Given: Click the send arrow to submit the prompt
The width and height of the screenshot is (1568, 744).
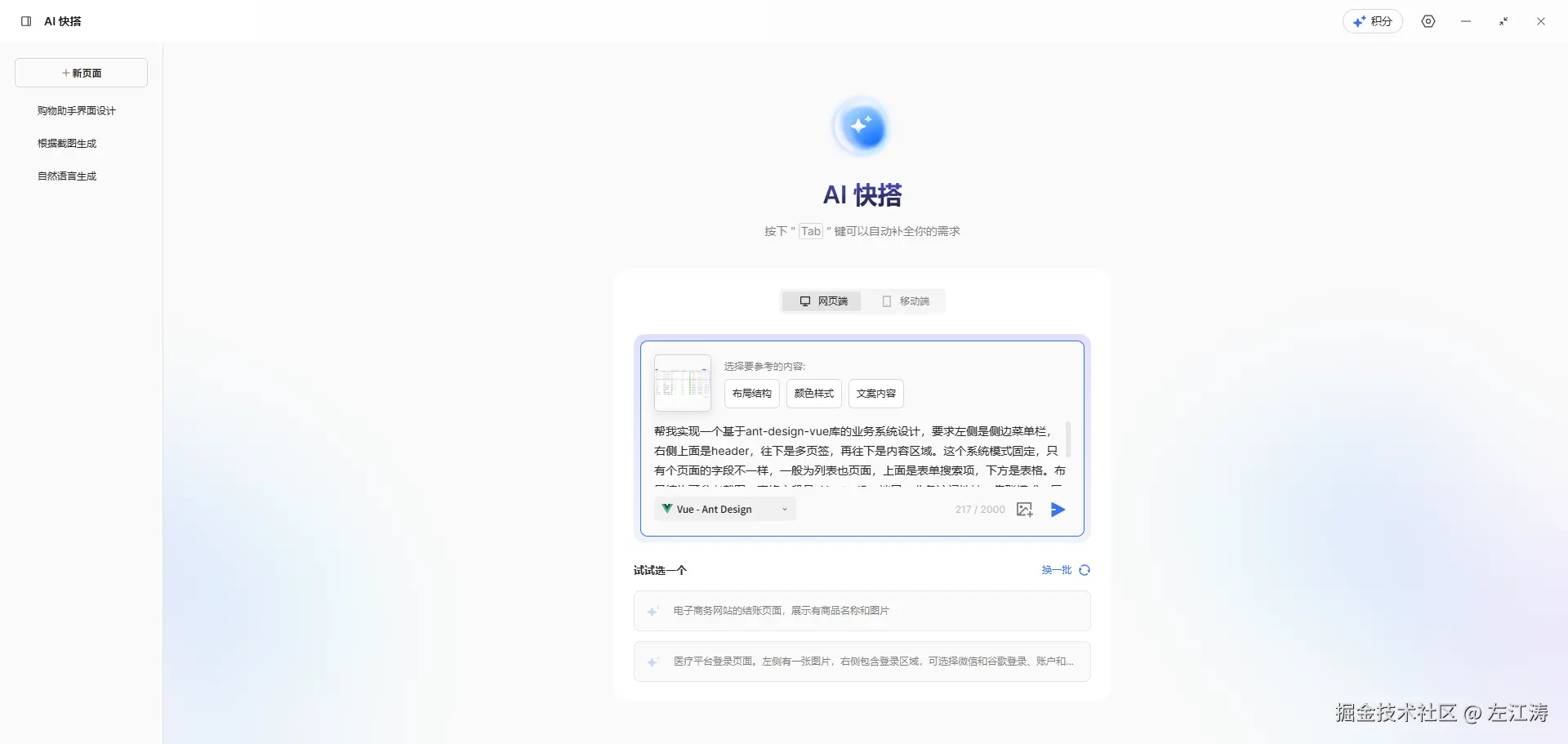Looking at the screenshot, I should [1057, 510].
